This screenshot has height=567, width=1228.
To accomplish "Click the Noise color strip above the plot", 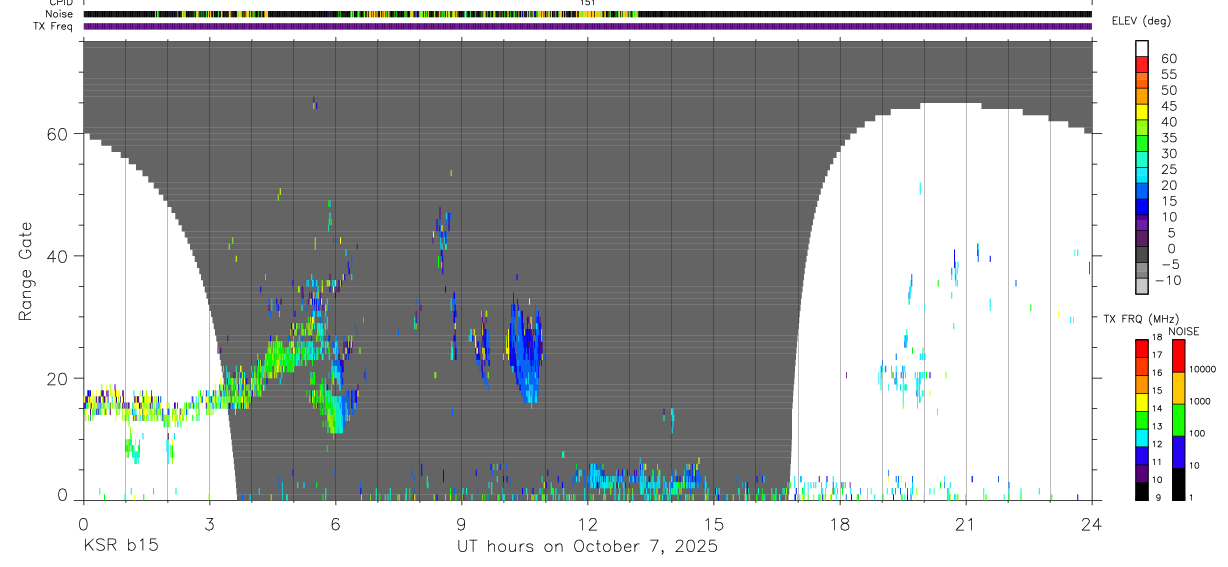I will tap(587, 14).
